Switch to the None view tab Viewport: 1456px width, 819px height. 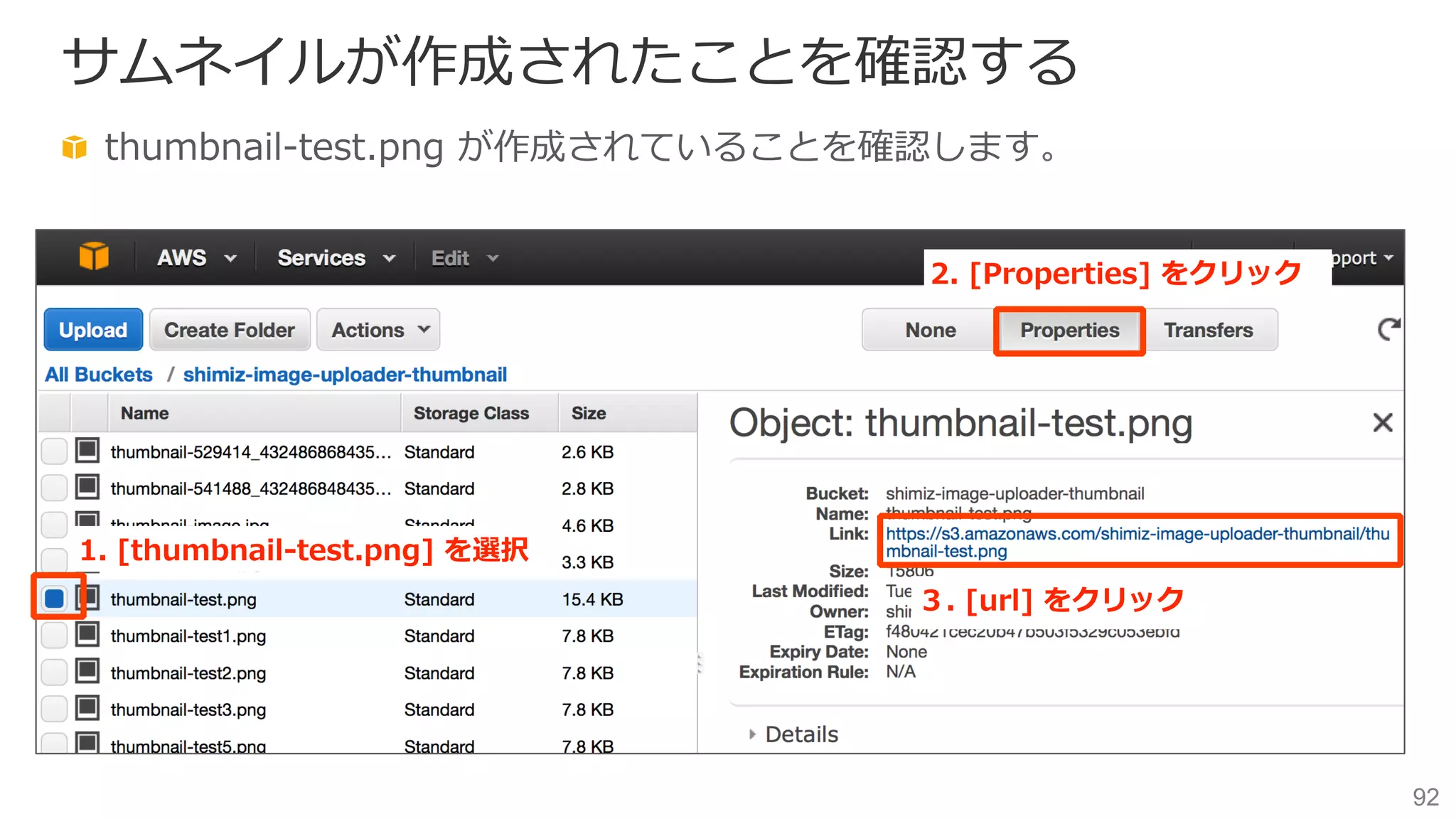pyautogui.click(x=929, y=330)
